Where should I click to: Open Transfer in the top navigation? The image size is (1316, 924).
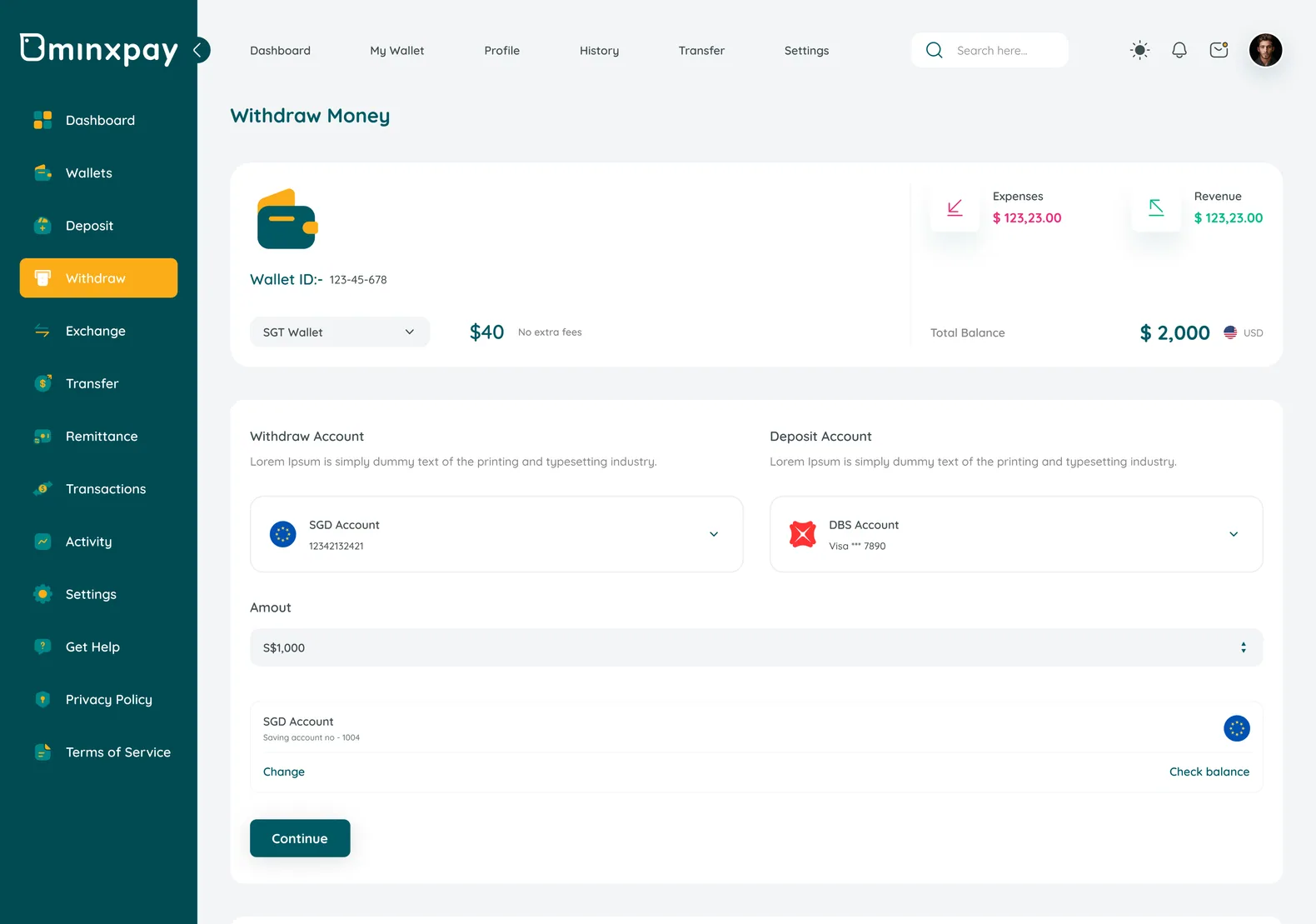tap(701, 51)
